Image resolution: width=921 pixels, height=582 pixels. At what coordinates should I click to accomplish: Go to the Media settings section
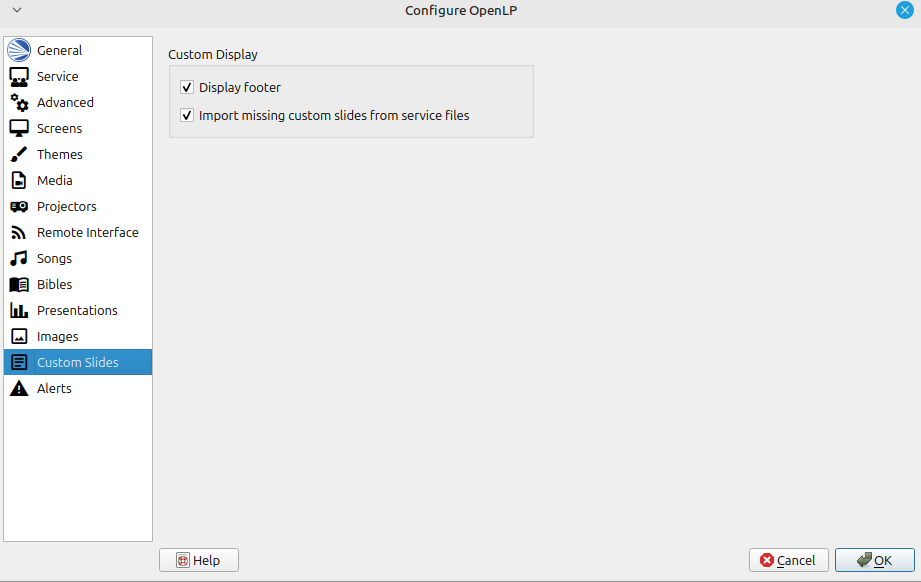click(x=55, y=181)
